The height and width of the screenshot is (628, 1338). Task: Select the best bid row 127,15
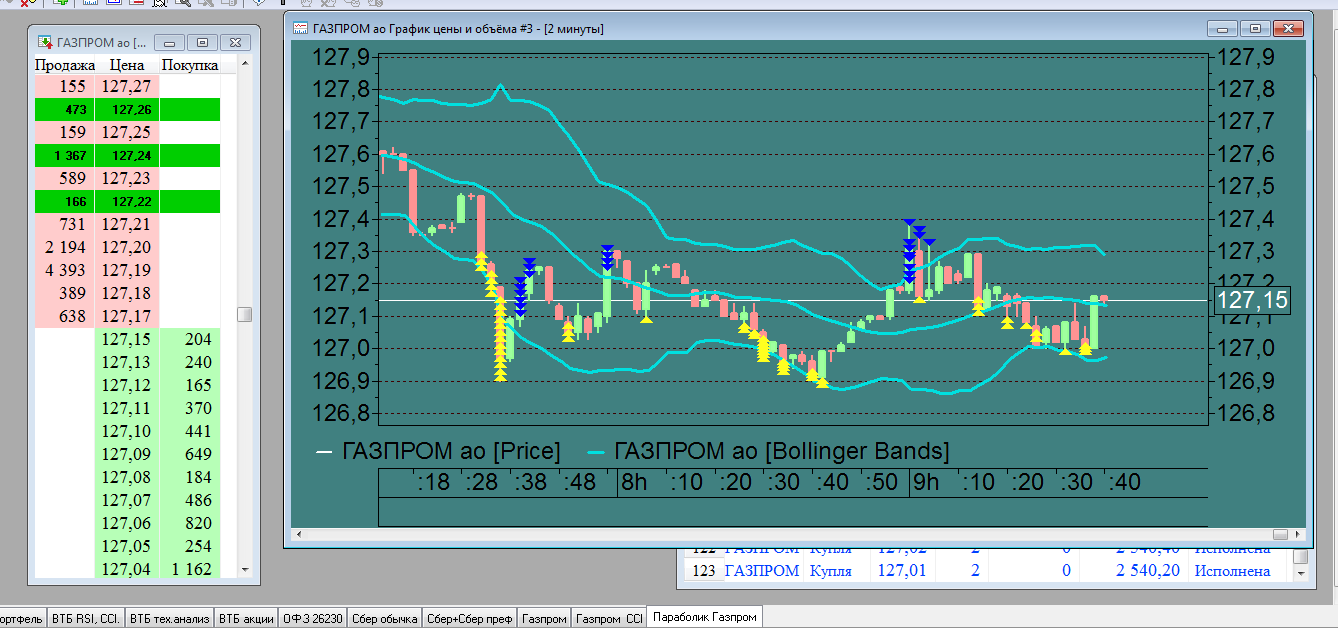(x=128, y=339)
